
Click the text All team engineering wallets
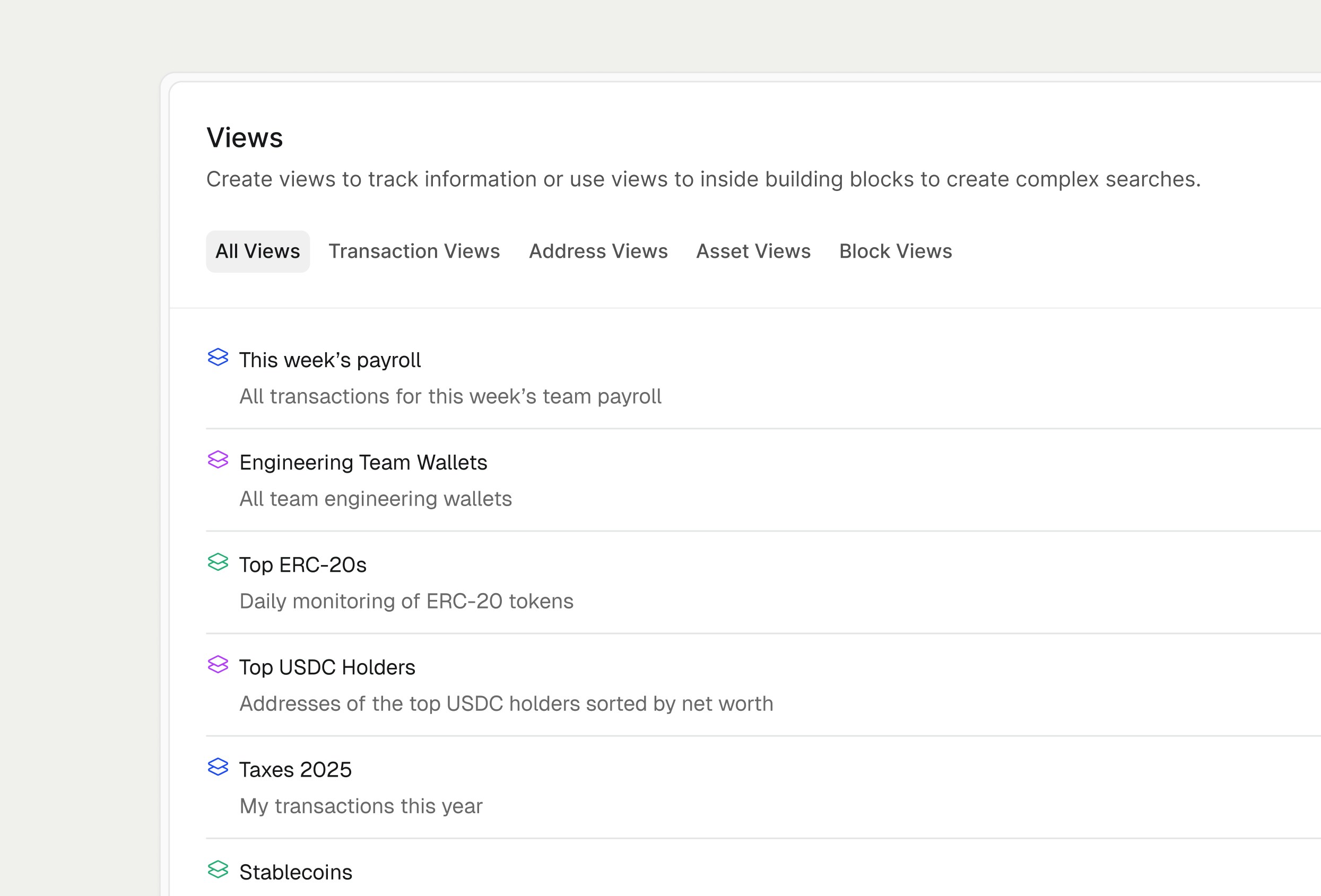[x=375, y=498]
